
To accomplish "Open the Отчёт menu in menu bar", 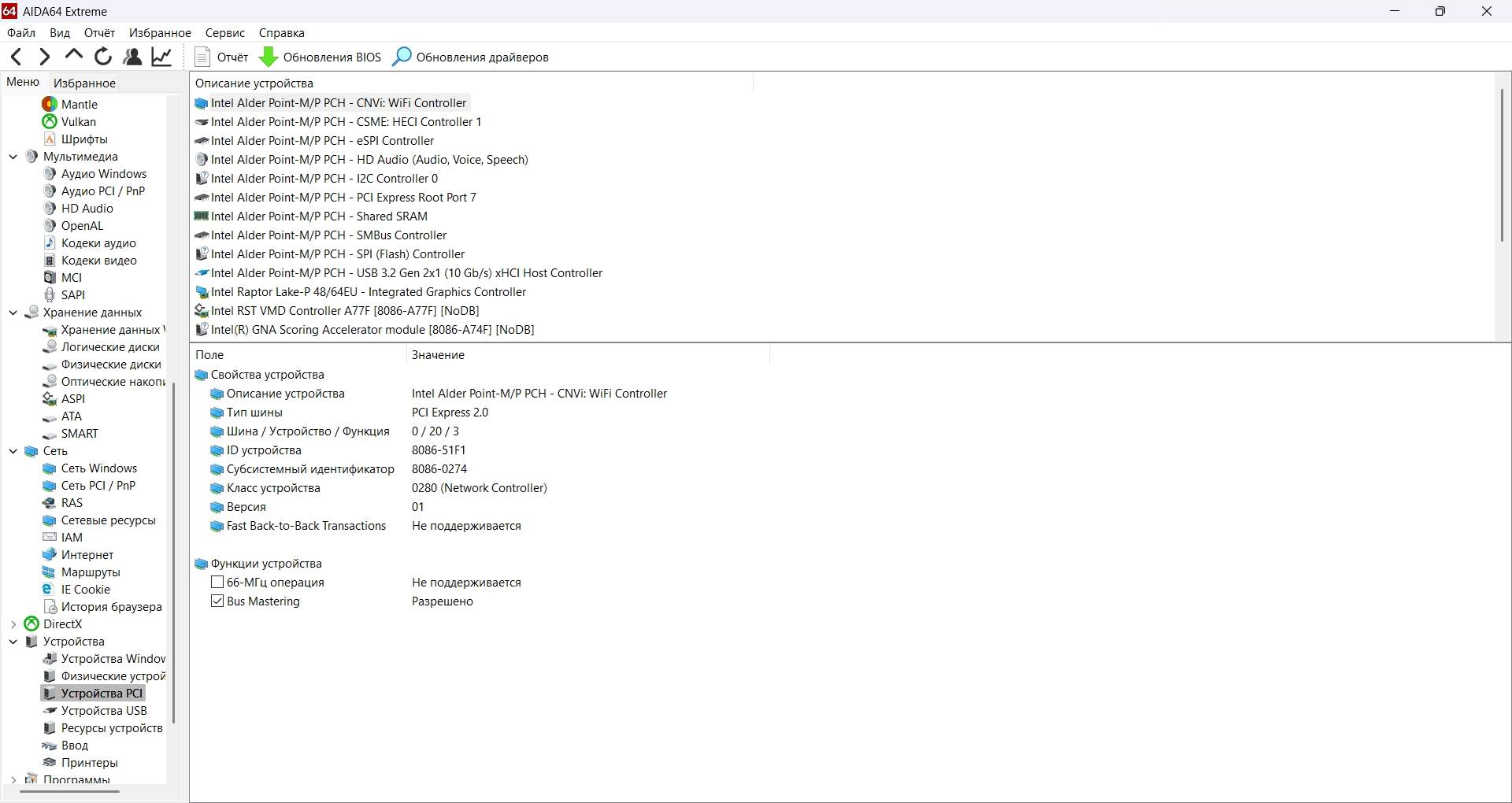I will 99,33.
